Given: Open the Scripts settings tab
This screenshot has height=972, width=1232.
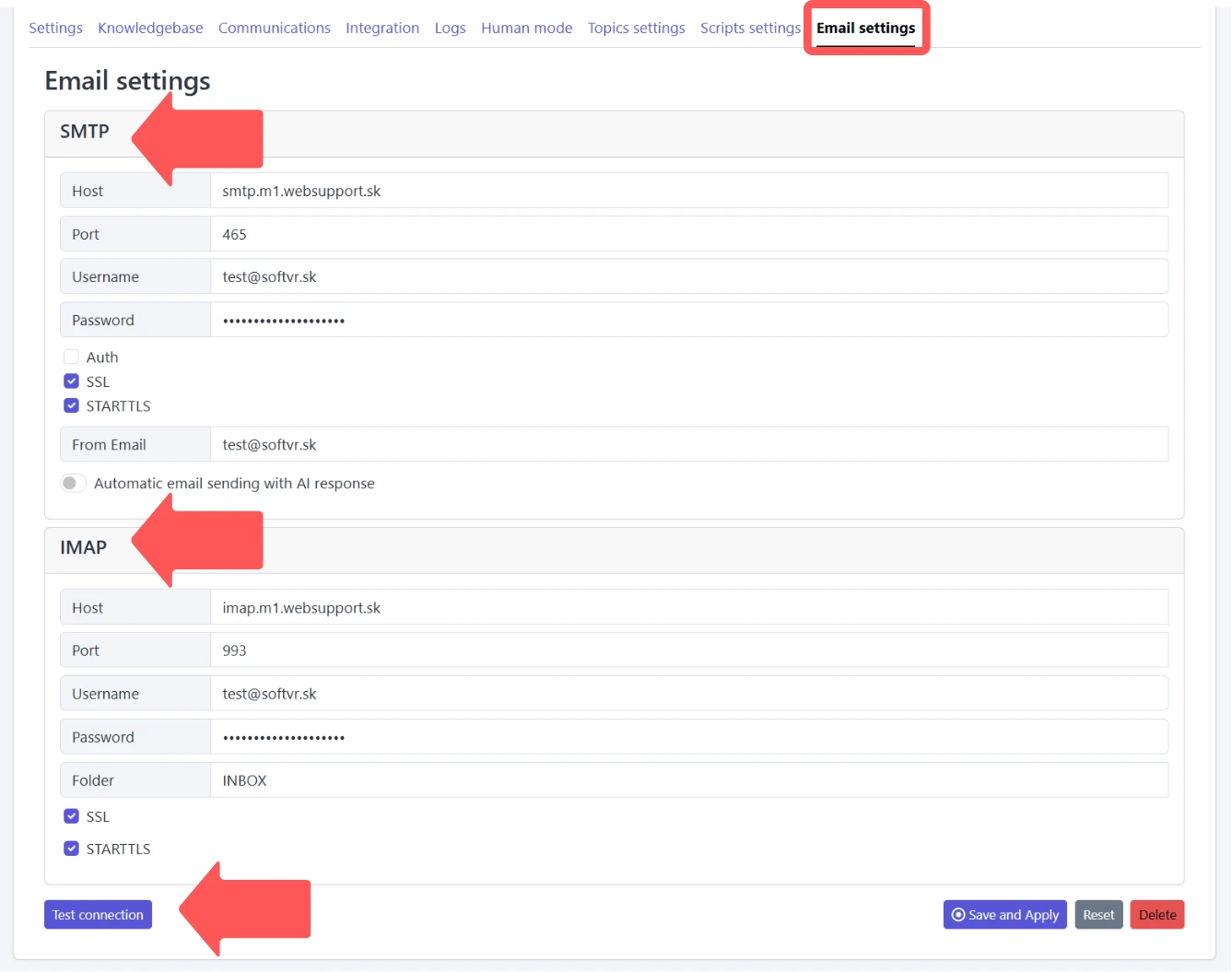Looking at the screenshot, I should pos(749,28).
